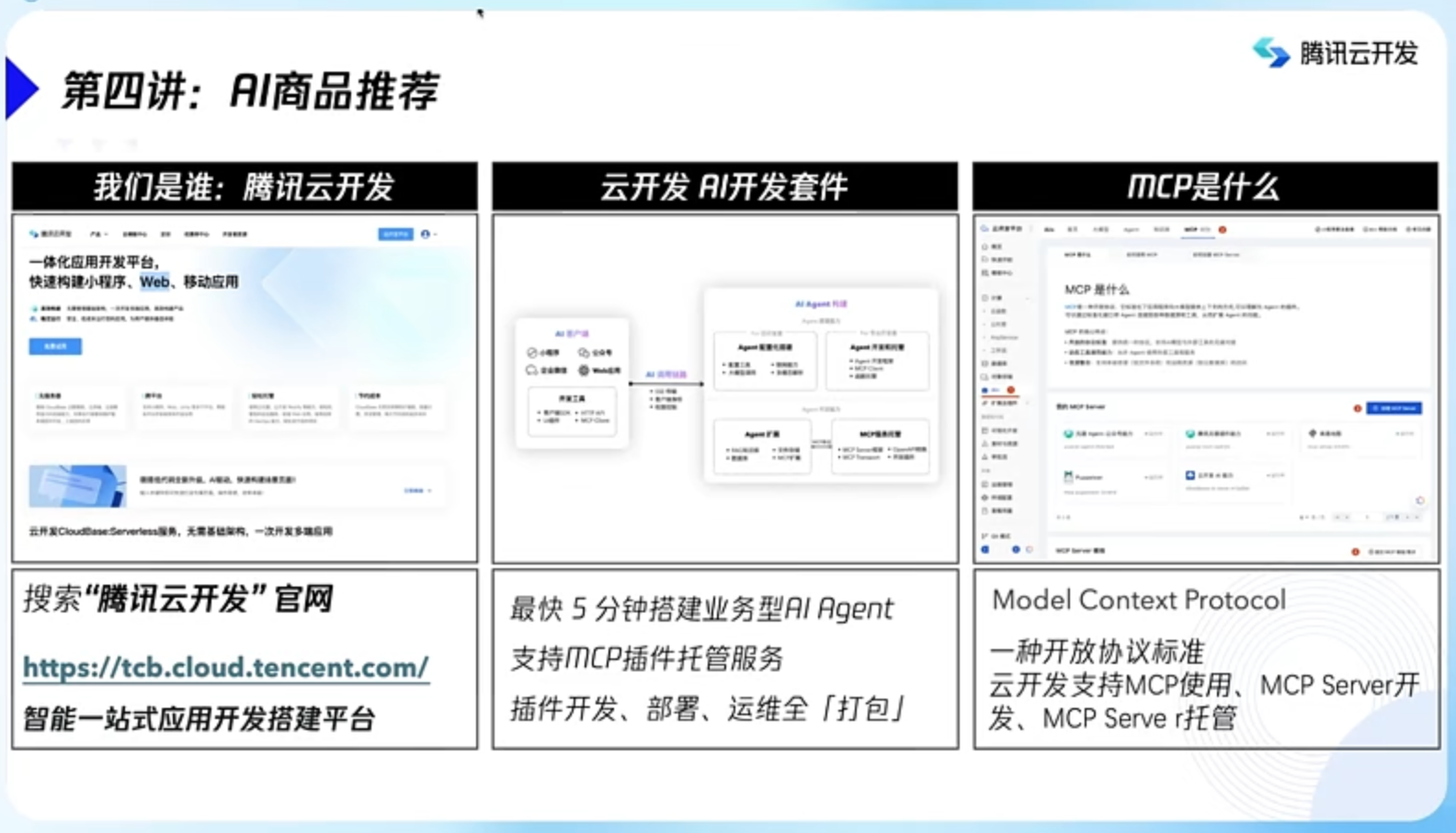Click the blue banner image in website screenshot

point(77,486)
